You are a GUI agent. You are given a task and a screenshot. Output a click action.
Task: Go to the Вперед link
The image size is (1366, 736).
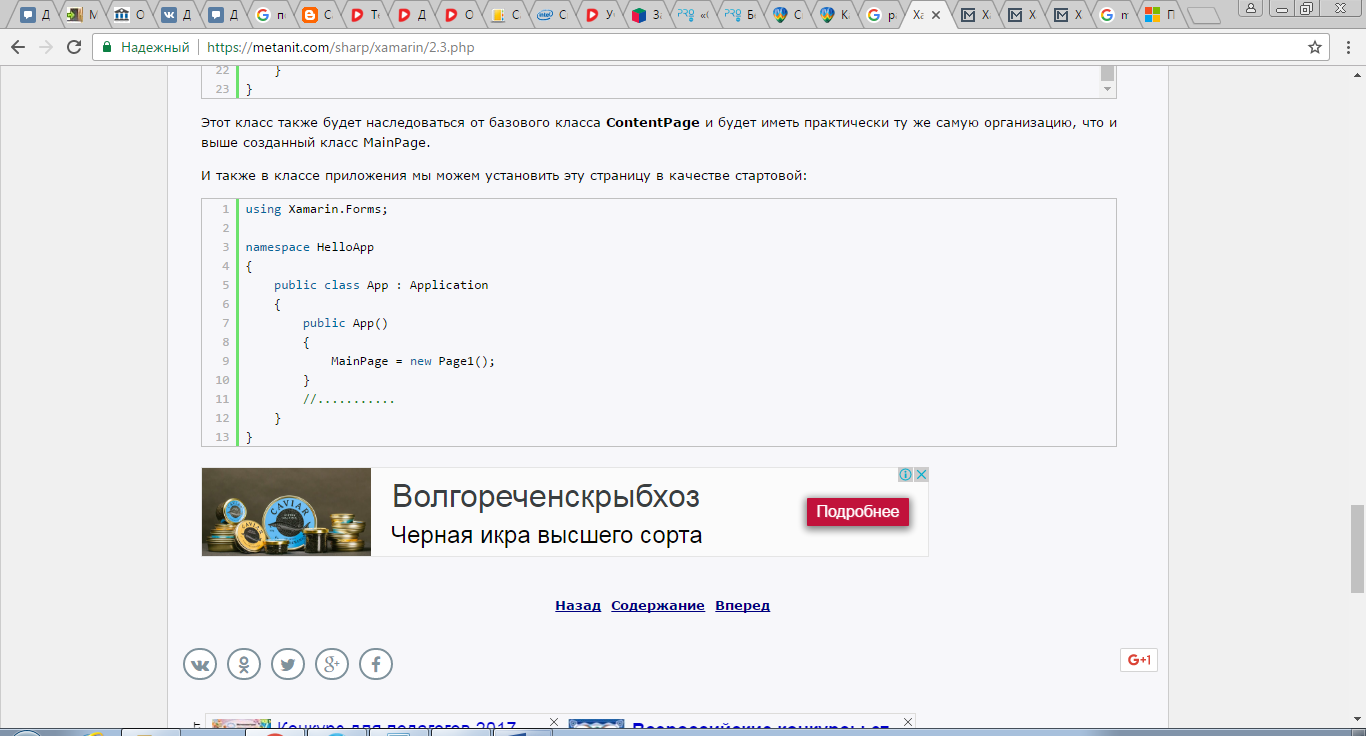click(742, 605)
